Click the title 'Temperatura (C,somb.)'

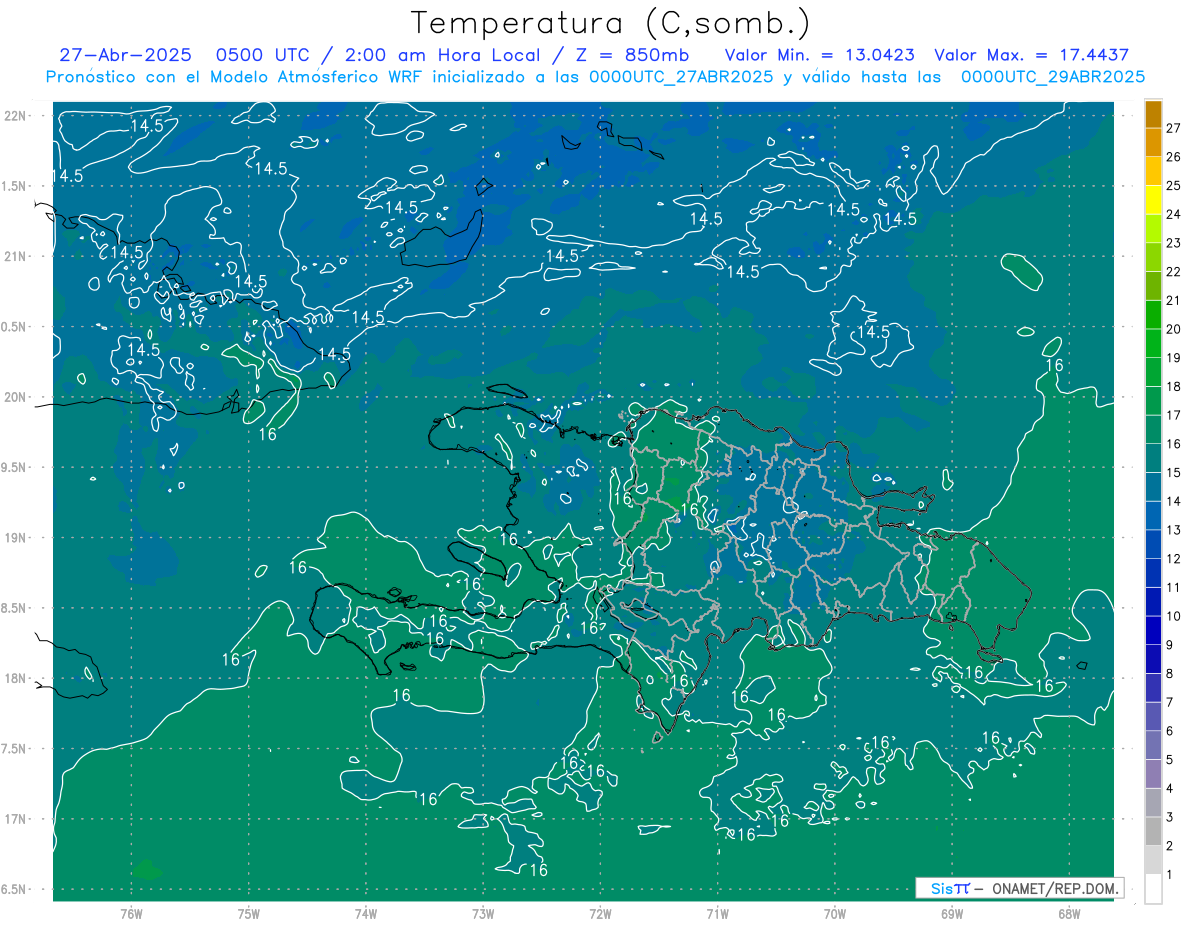pyautogui.click(x=610, y=23)
